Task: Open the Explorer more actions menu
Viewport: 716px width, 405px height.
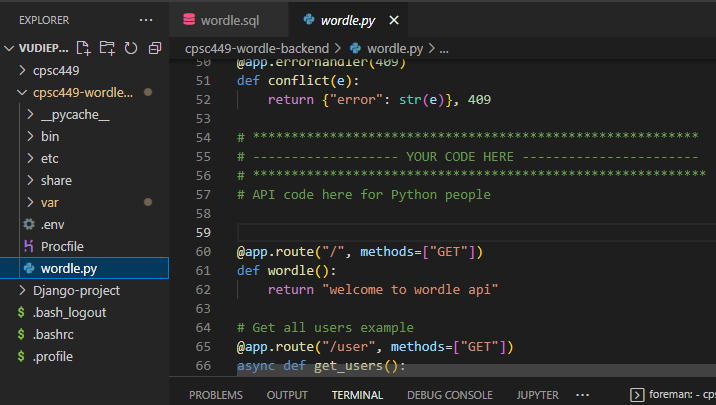Action: (146, 19)
